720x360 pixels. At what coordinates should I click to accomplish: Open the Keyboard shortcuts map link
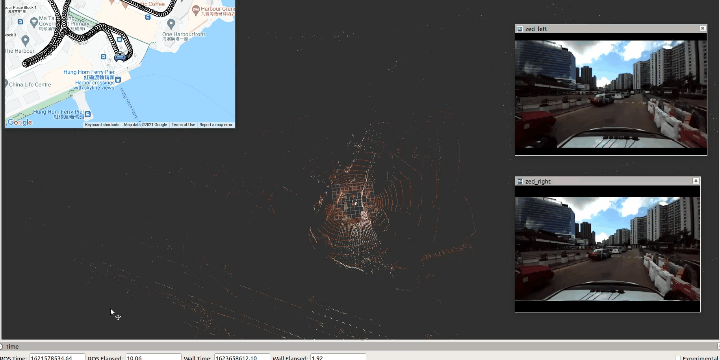[x=101, y=124]
